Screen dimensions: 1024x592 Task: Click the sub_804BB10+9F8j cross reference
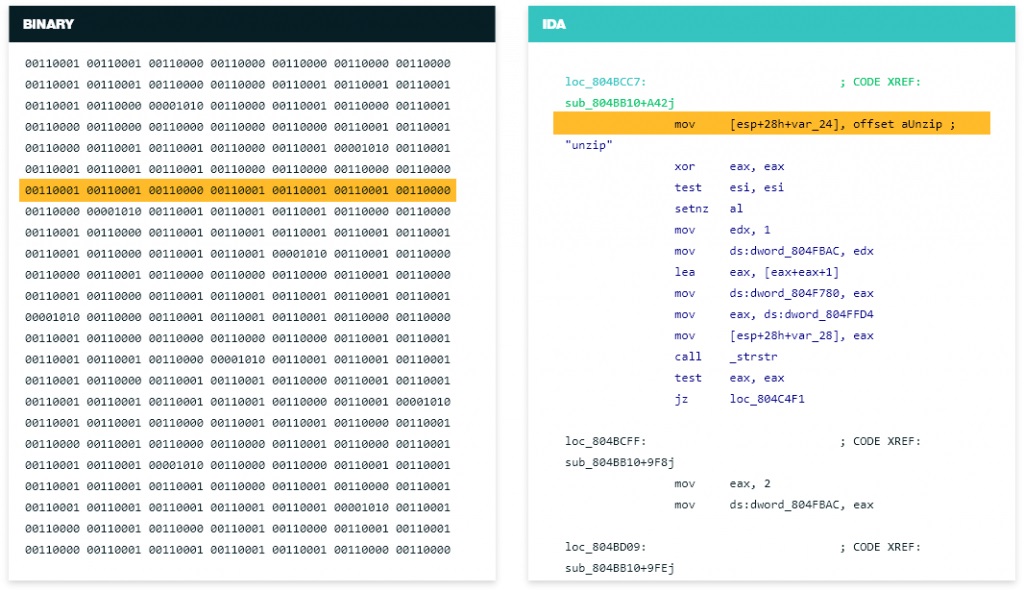coord(620,462)
